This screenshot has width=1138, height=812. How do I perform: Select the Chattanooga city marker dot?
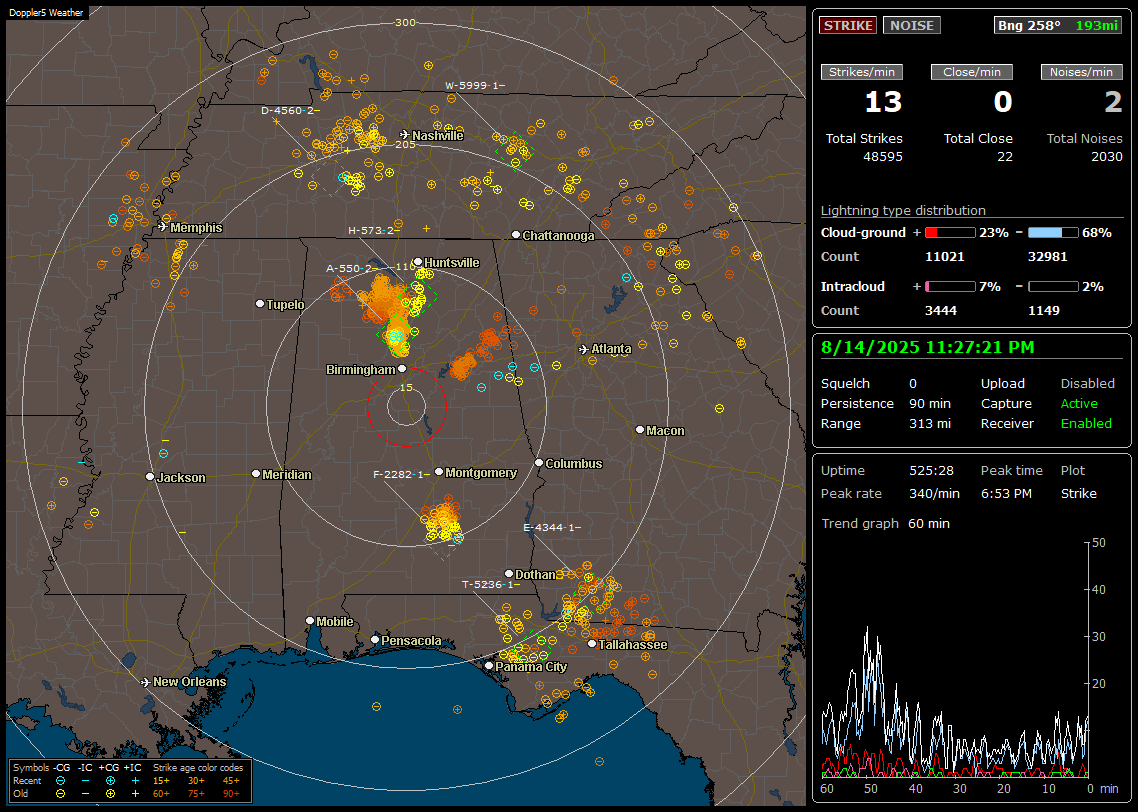(x=516, y=235)
